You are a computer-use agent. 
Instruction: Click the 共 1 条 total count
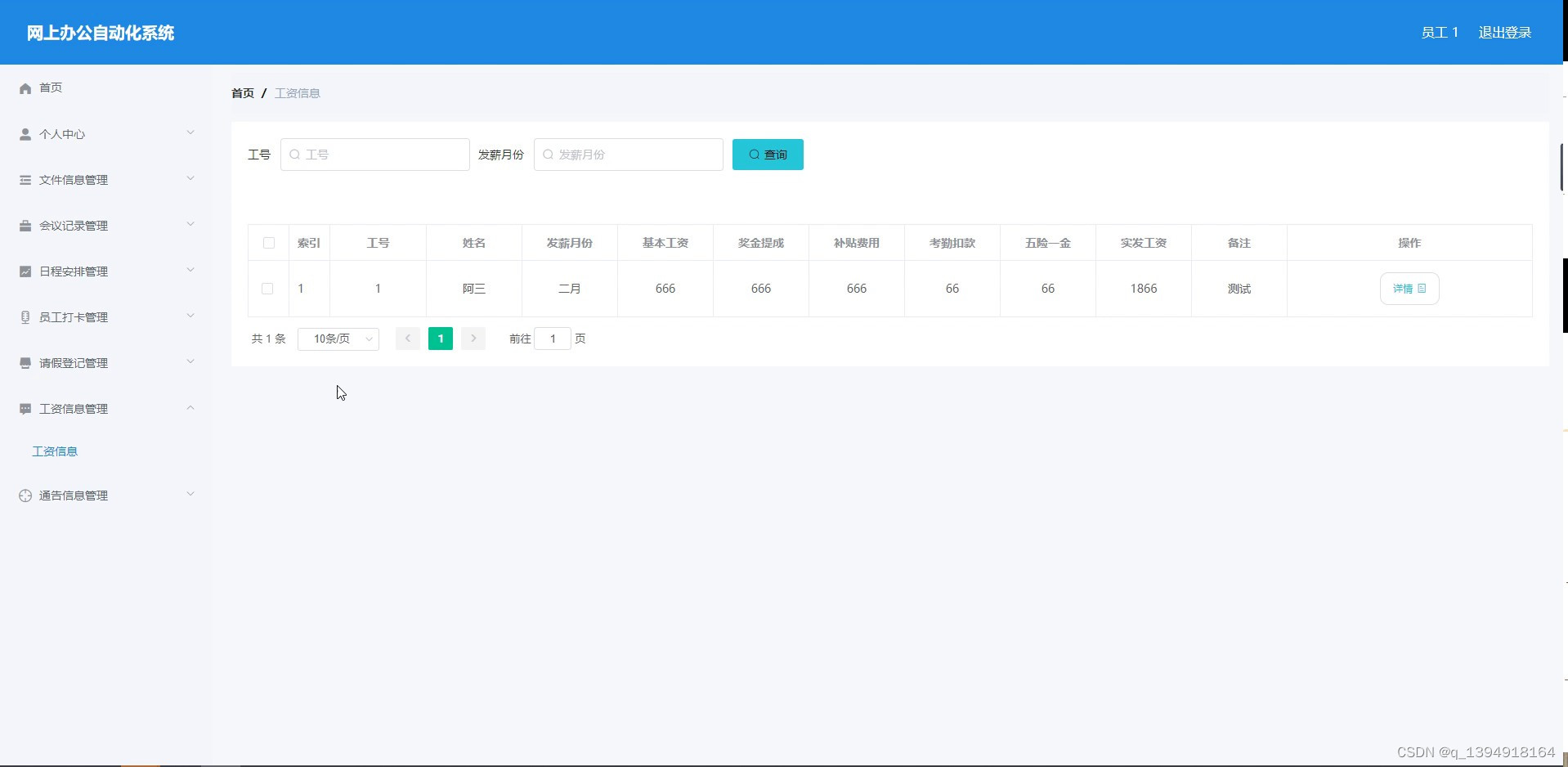pyautogui.click(x=268, y=339)
